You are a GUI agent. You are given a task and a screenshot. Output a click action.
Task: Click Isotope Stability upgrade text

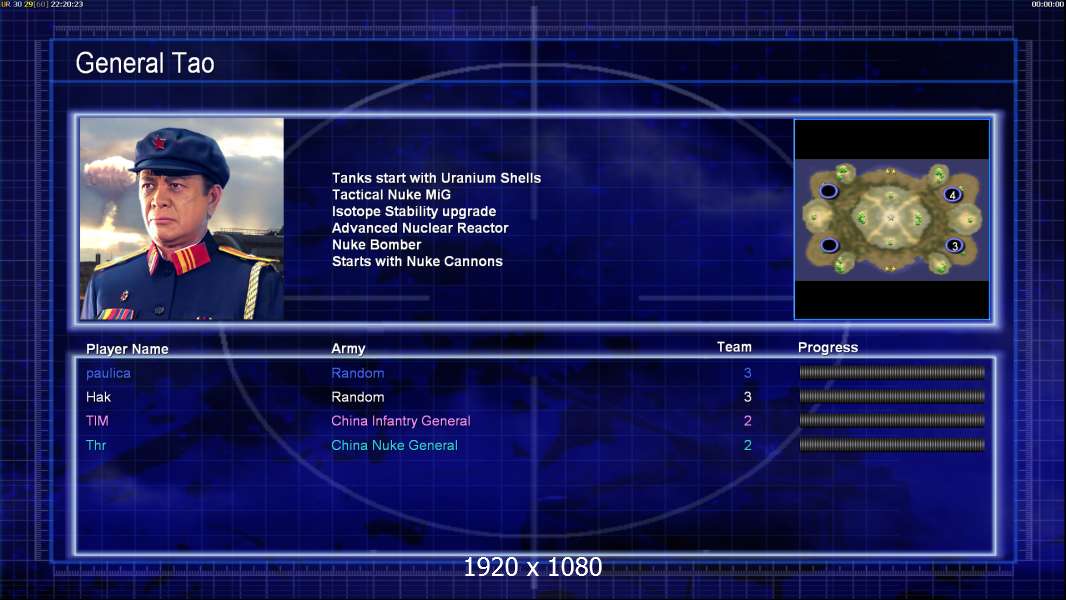point(414,211)
